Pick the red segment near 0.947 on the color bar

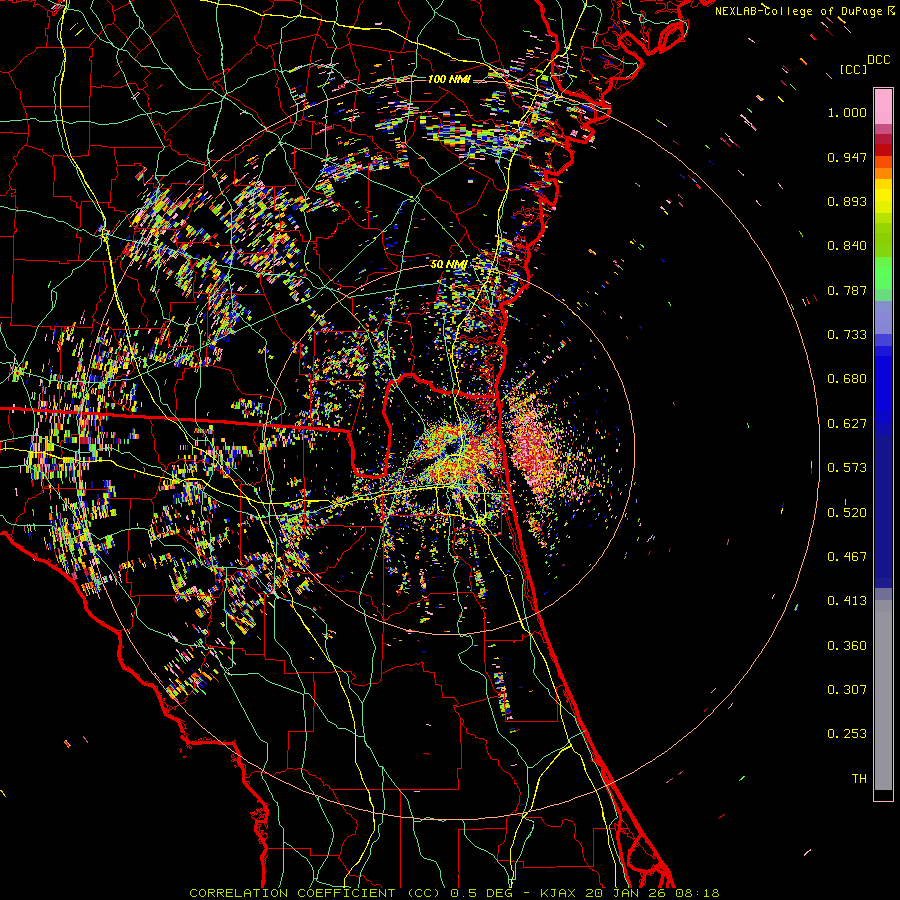pos(883,149)
